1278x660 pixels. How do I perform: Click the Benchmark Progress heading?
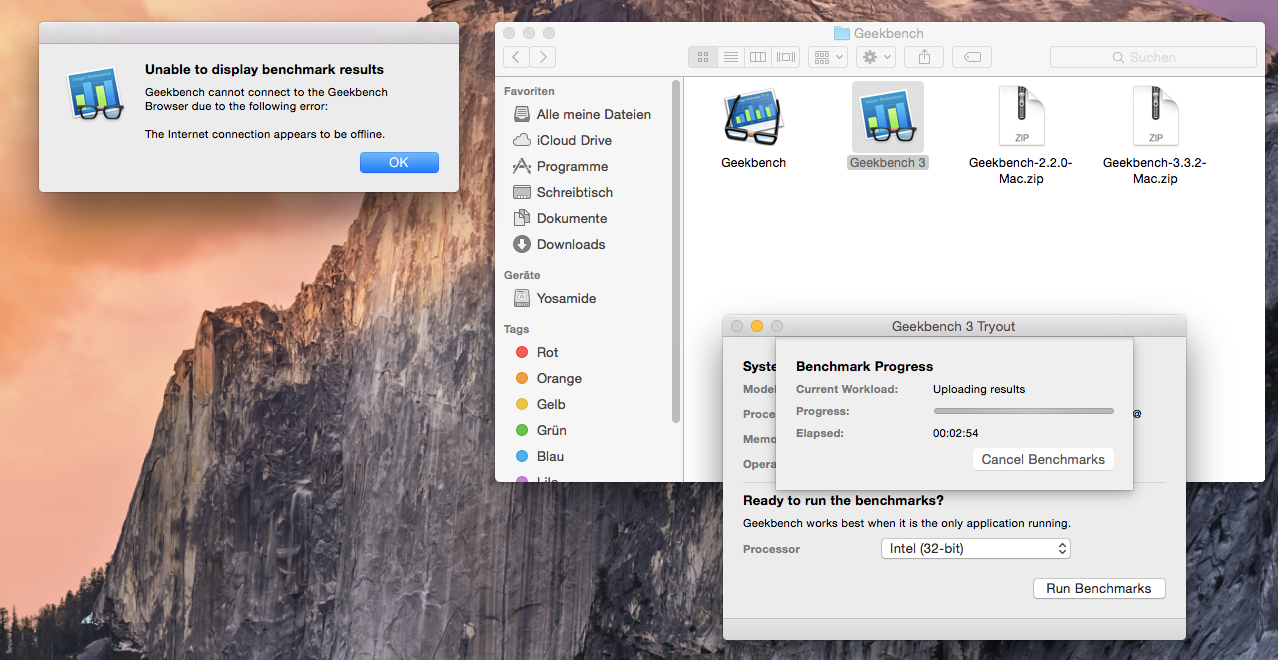coord(864,366)
